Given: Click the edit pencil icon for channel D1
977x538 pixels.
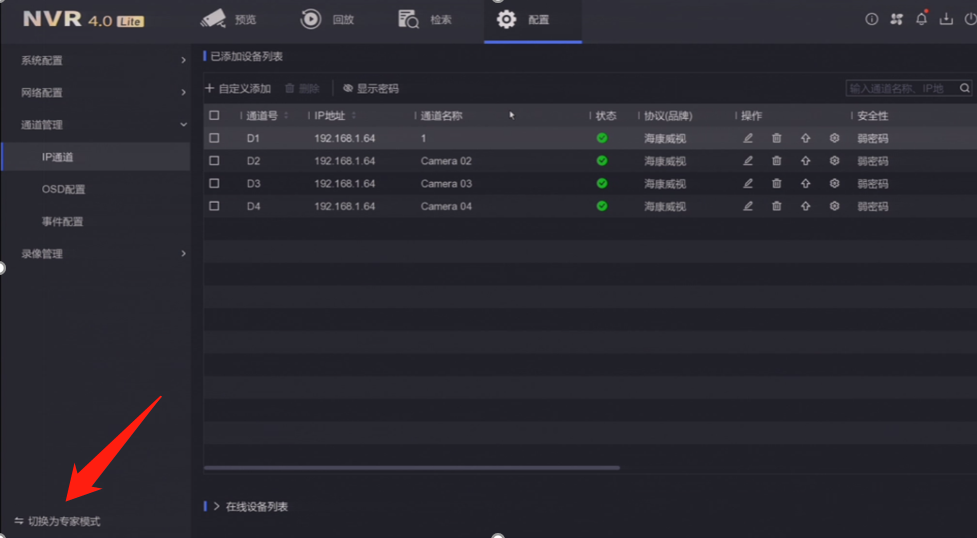Looking at the screenshot, I should tap(747, 138).
